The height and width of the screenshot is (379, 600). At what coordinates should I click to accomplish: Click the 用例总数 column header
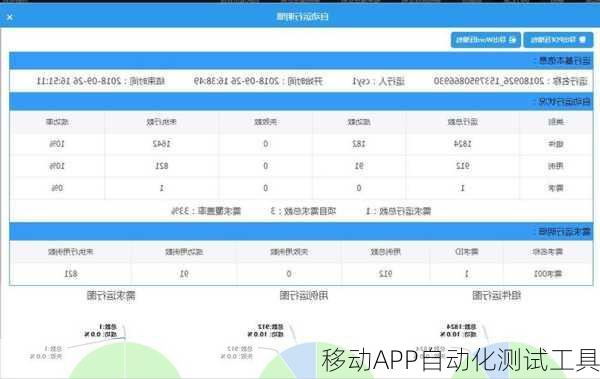click(385, 252)
